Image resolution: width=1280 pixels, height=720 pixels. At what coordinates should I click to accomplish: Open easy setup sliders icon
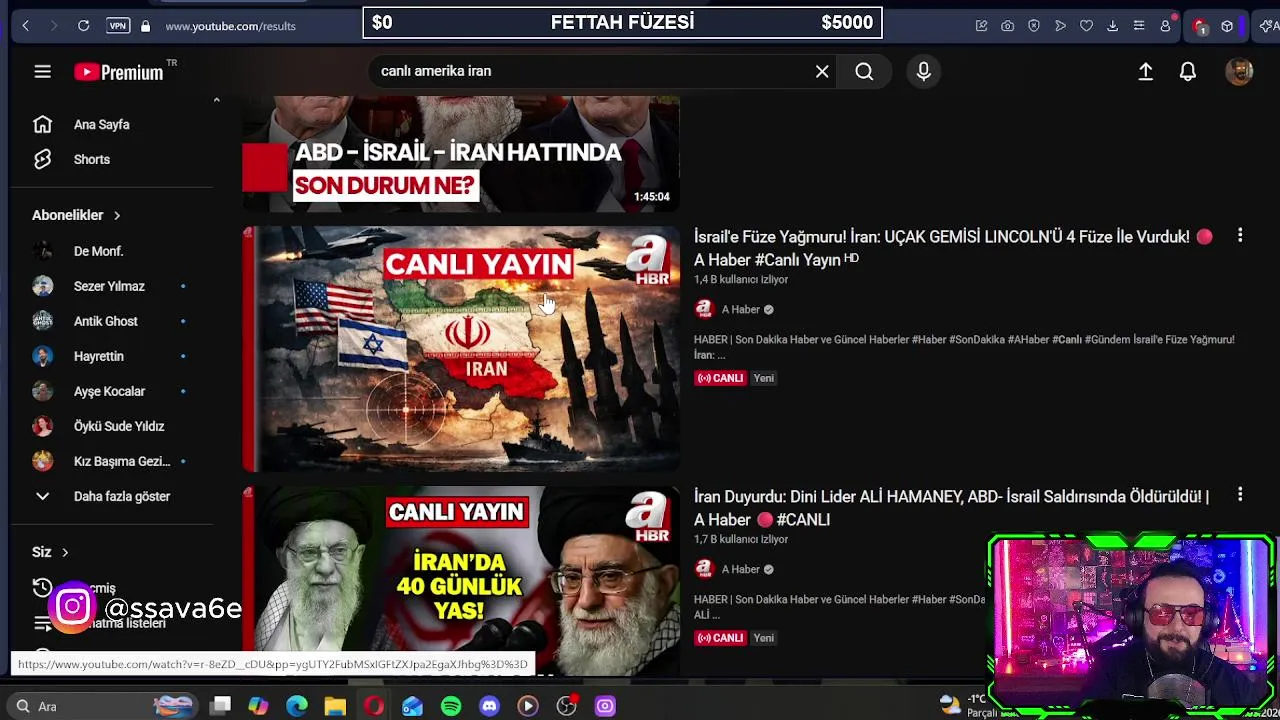pos(1138,26)
